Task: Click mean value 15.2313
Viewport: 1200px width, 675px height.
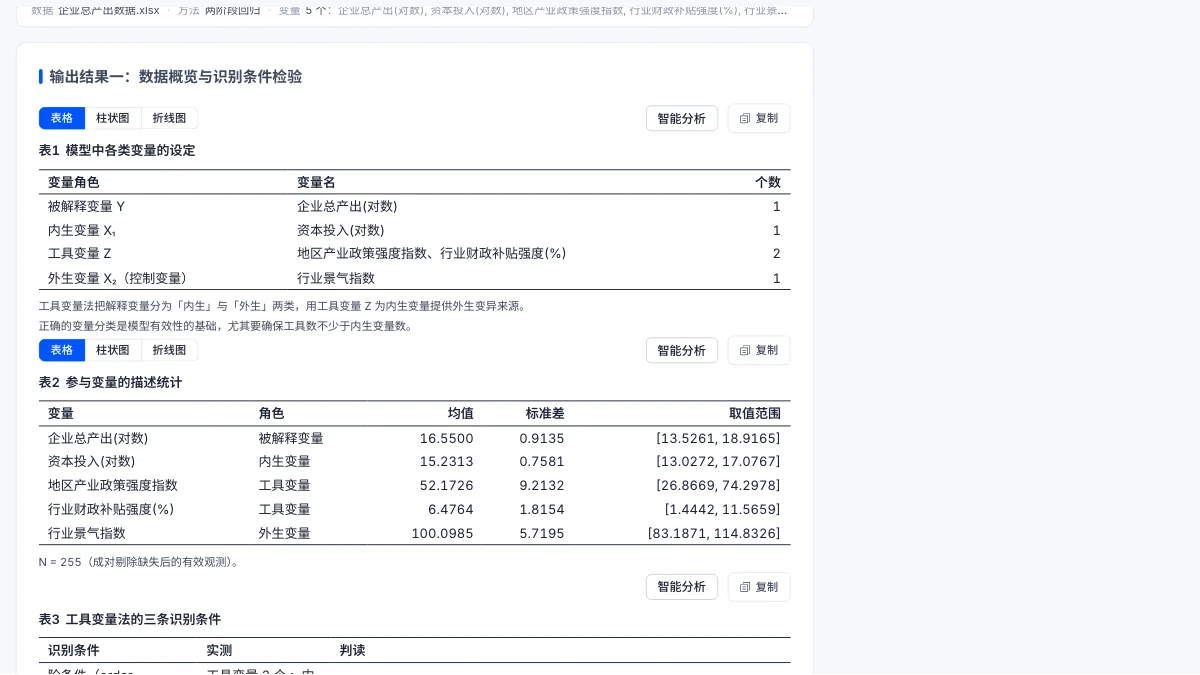Action: tap(446, 461)
